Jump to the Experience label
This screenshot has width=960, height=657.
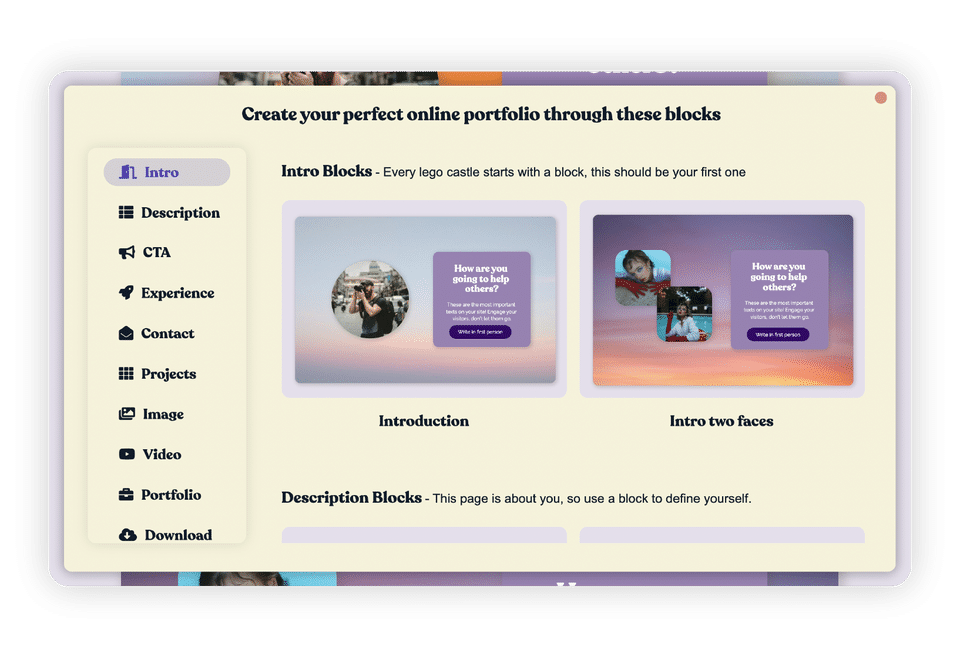[x=178, y=293]
